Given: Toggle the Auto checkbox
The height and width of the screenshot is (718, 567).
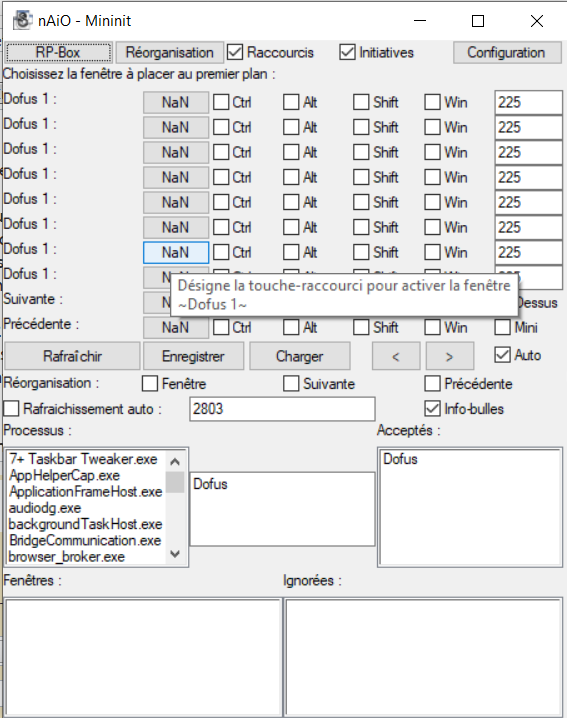Looking at the screenshot, I should (502, 355).
